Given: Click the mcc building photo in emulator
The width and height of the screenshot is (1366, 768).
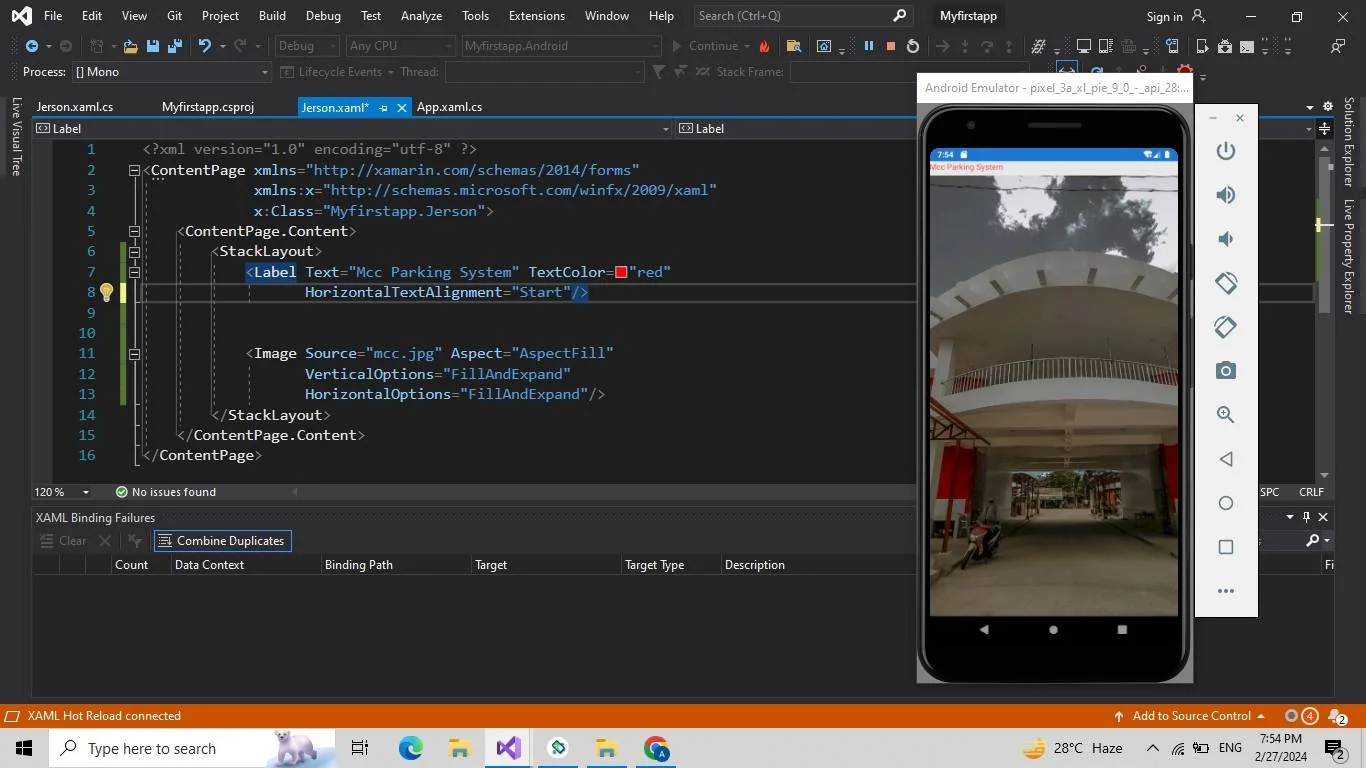Looking at the screenshot, I should [x=1054, y=395].
